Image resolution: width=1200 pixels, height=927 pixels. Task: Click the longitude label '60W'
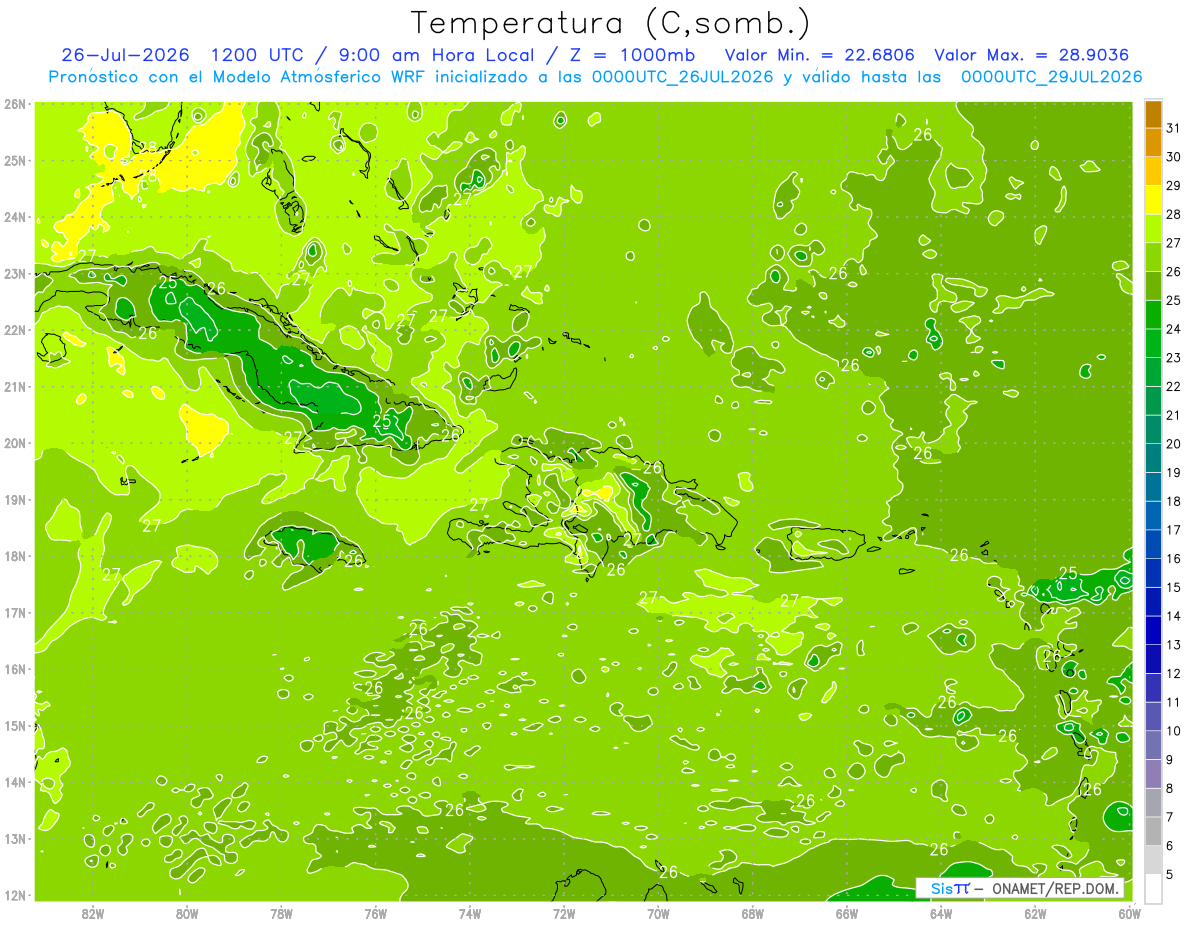1130,913
